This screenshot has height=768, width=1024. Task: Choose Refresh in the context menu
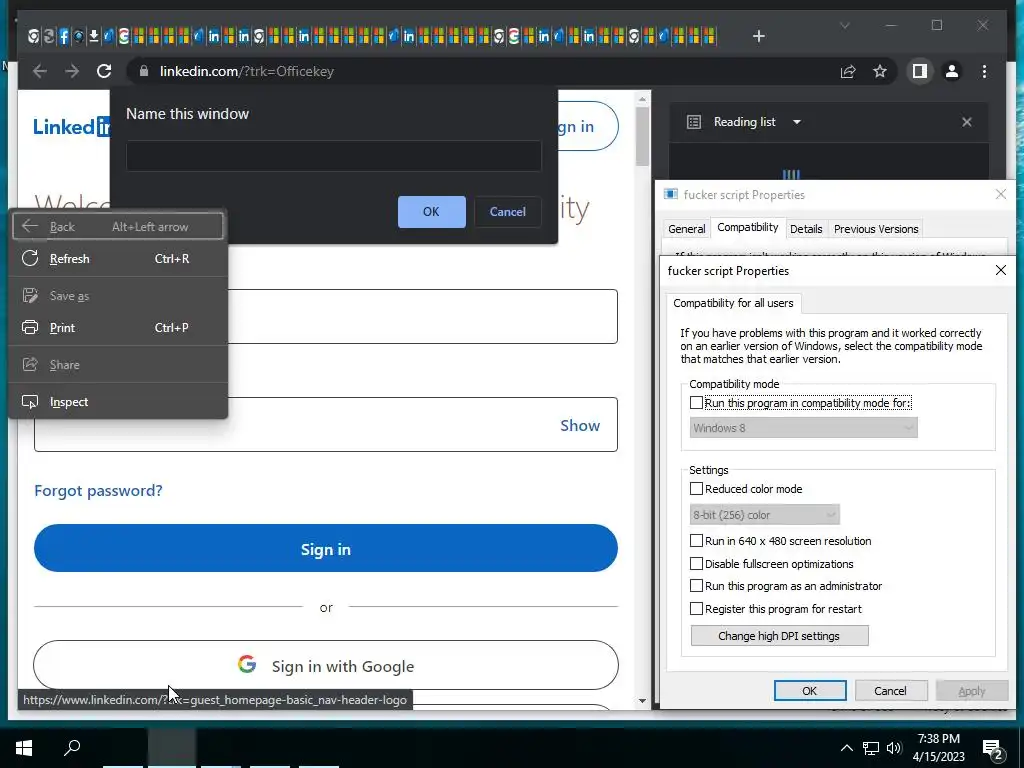click(118, 259)
